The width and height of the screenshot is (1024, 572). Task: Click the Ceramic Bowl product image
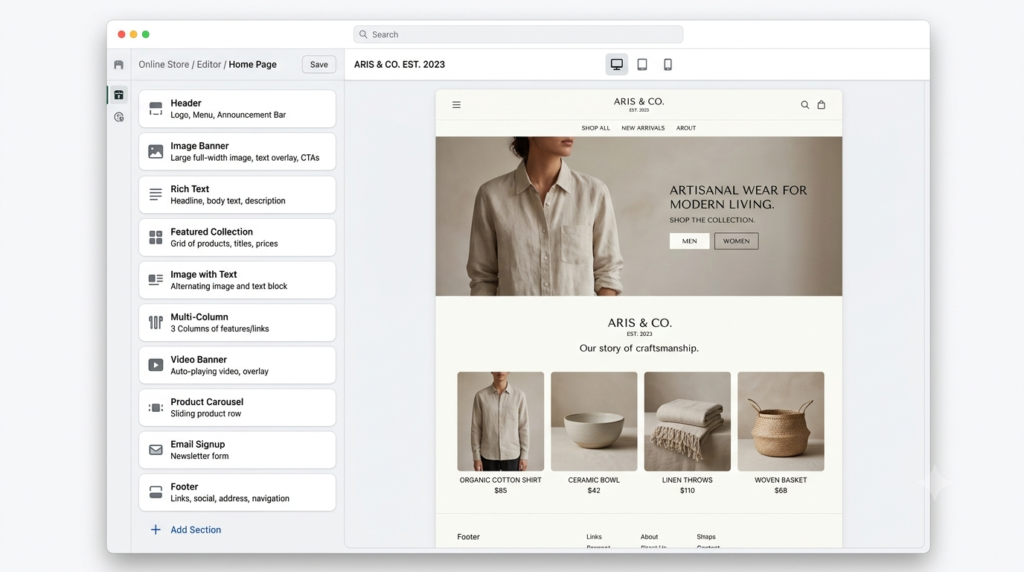(x=594, y=421)
